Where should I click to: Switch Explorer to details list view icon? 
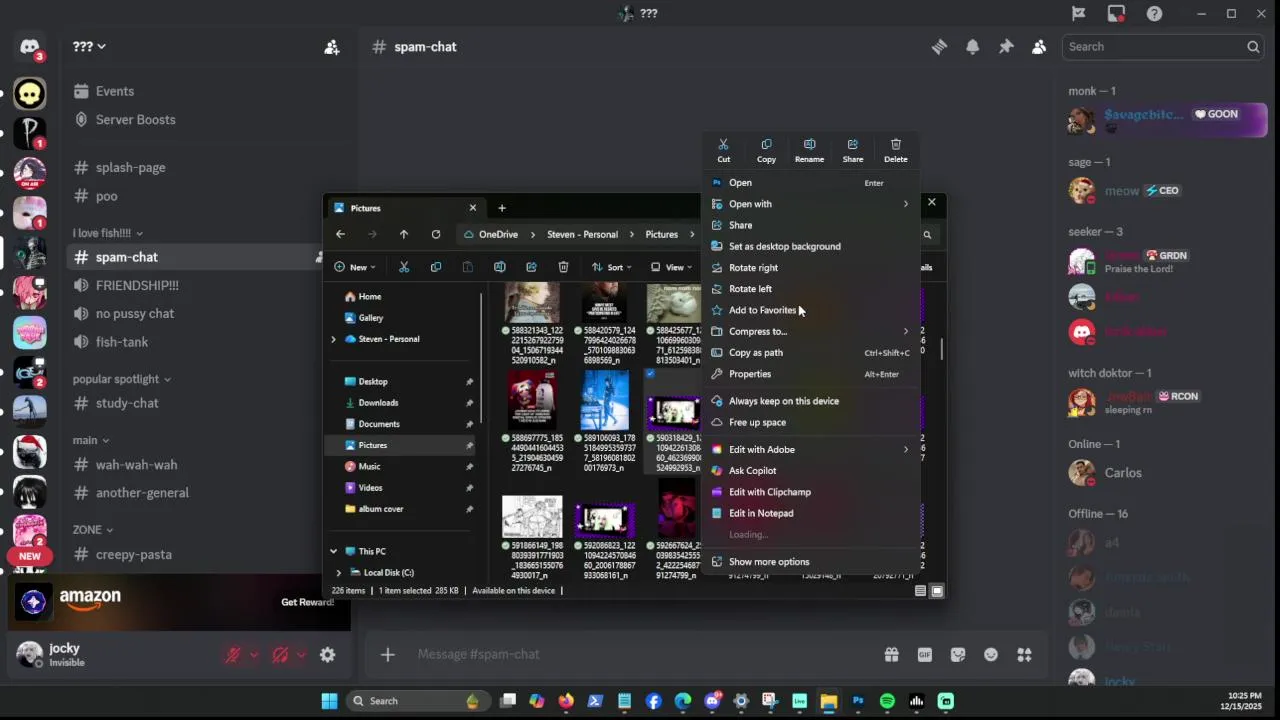coord(920,591)
